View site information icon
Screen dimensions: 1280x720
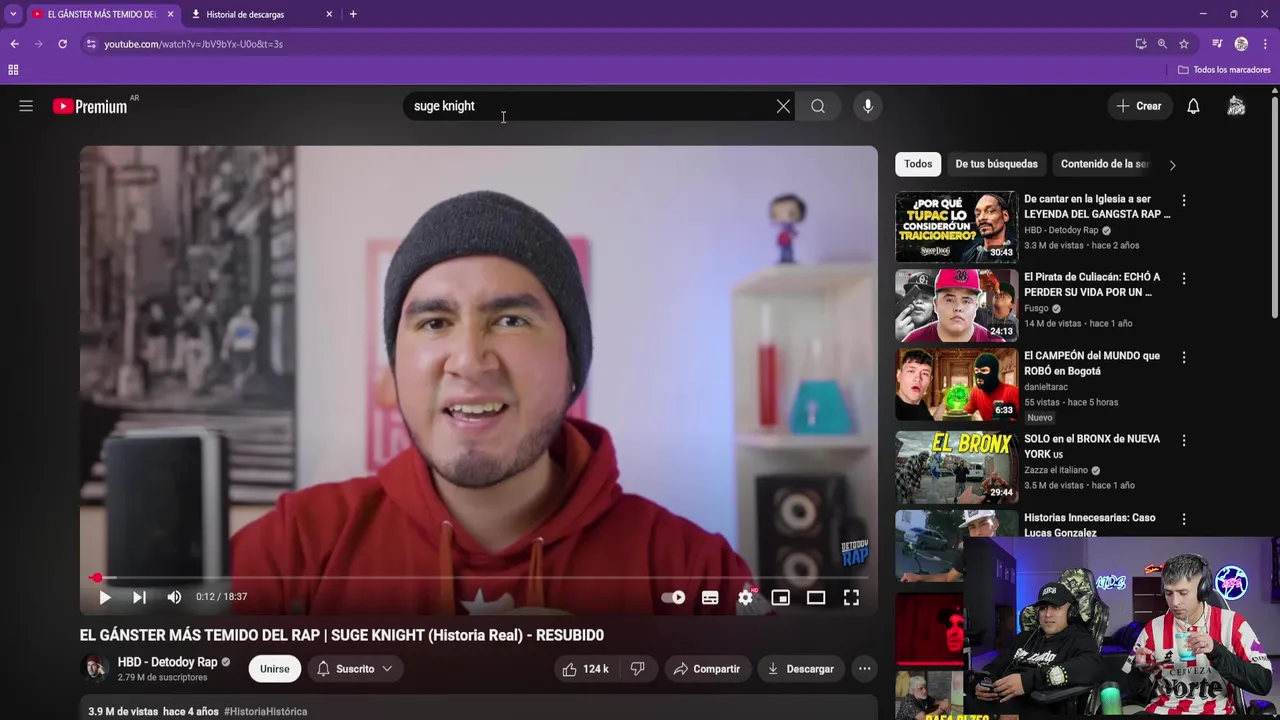click(91, 44)
